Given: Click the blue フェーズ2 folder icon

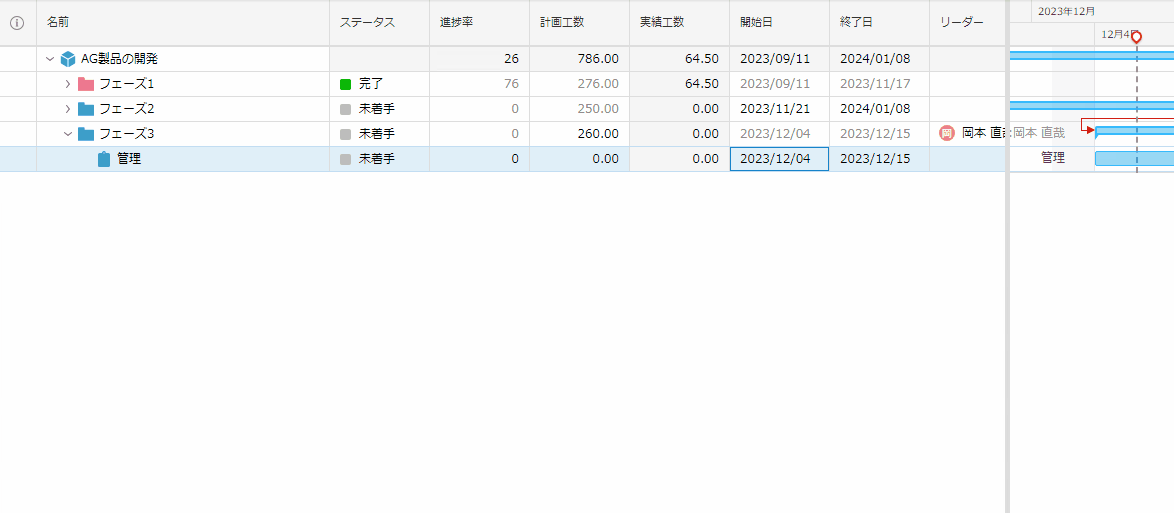Looking at the screenshot, I should [x=86, y=109].
